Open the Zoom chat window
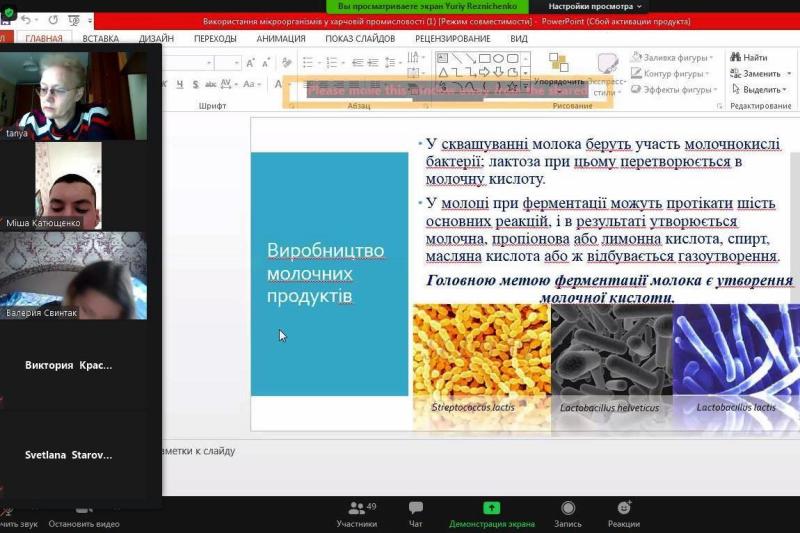 click(416, 514)
